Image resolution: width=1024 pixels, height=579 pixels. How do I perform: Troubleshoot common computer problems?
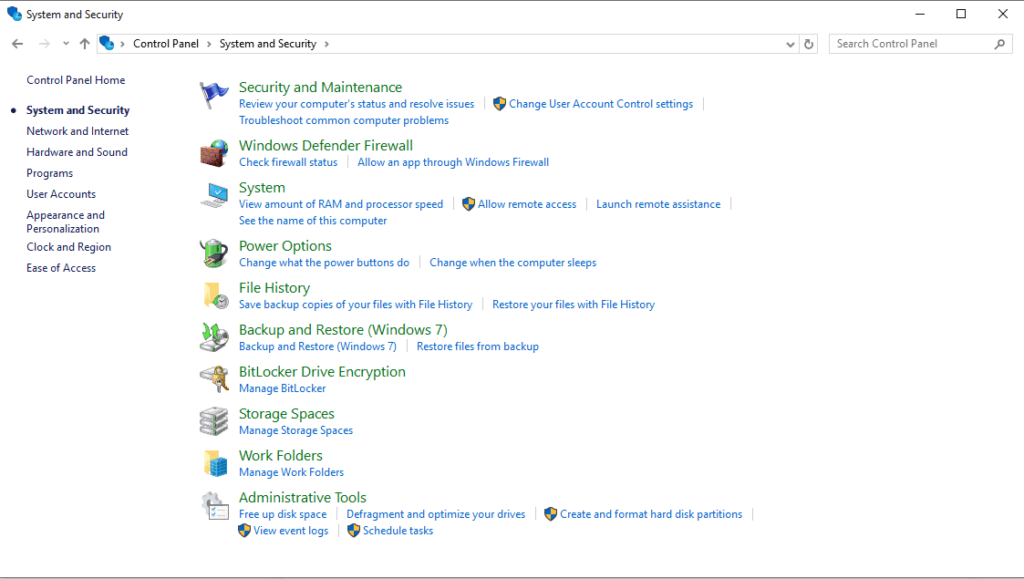point(344,120)
